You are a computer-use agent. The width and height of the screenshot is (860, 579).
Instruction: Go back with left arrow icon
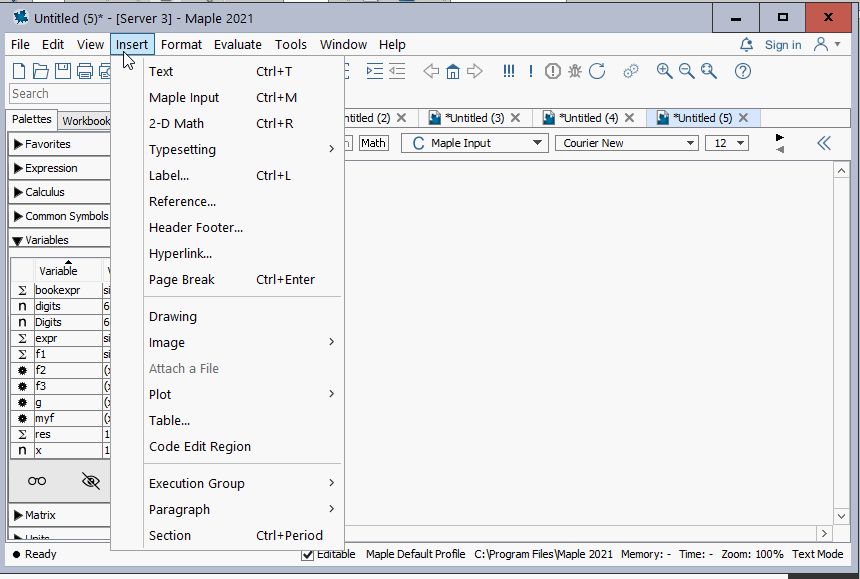431,71
